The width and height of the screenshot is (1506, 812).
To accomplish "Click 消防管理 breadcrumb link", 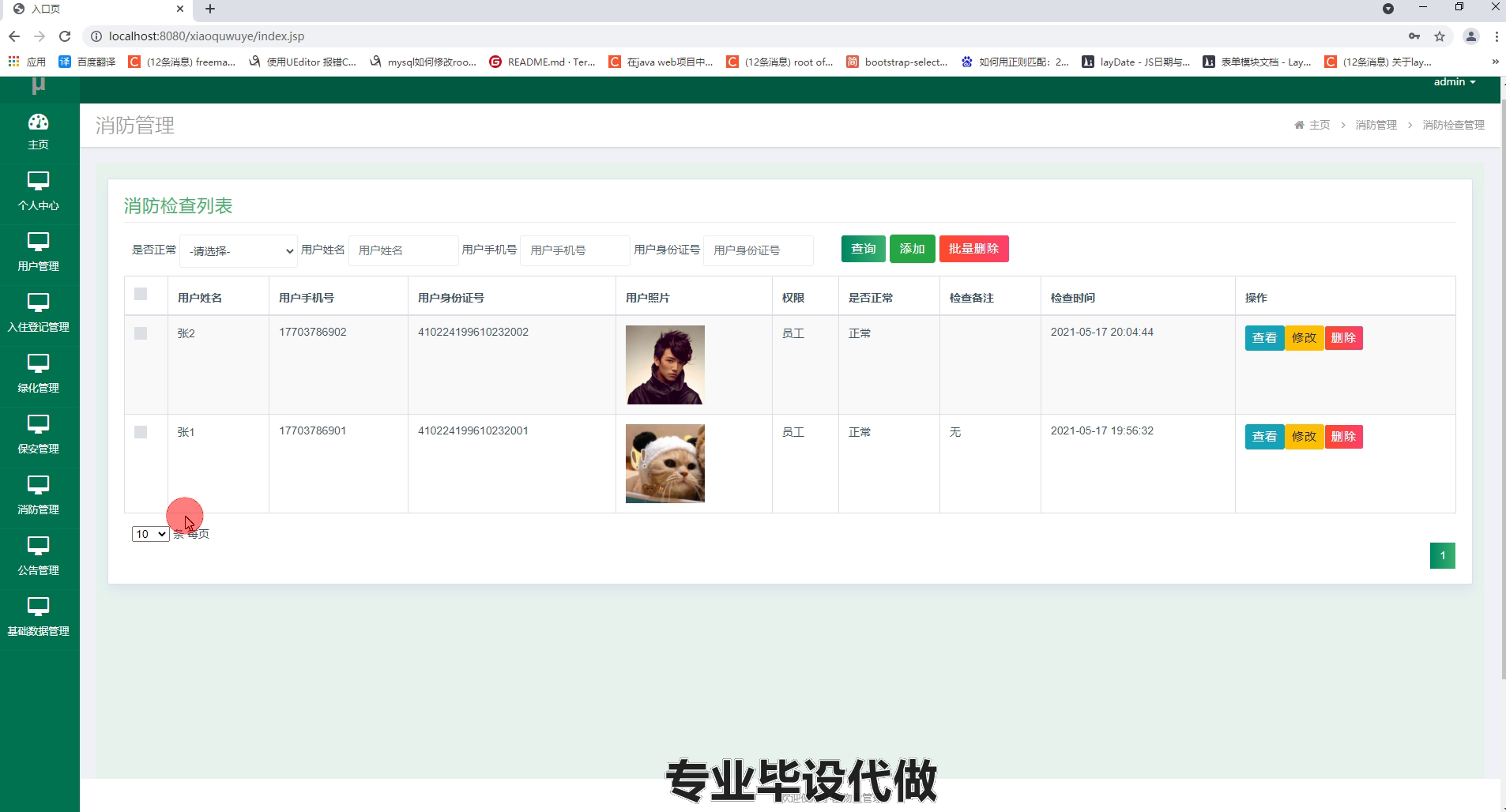I will pyautogui.click(x=1376, y=125).
